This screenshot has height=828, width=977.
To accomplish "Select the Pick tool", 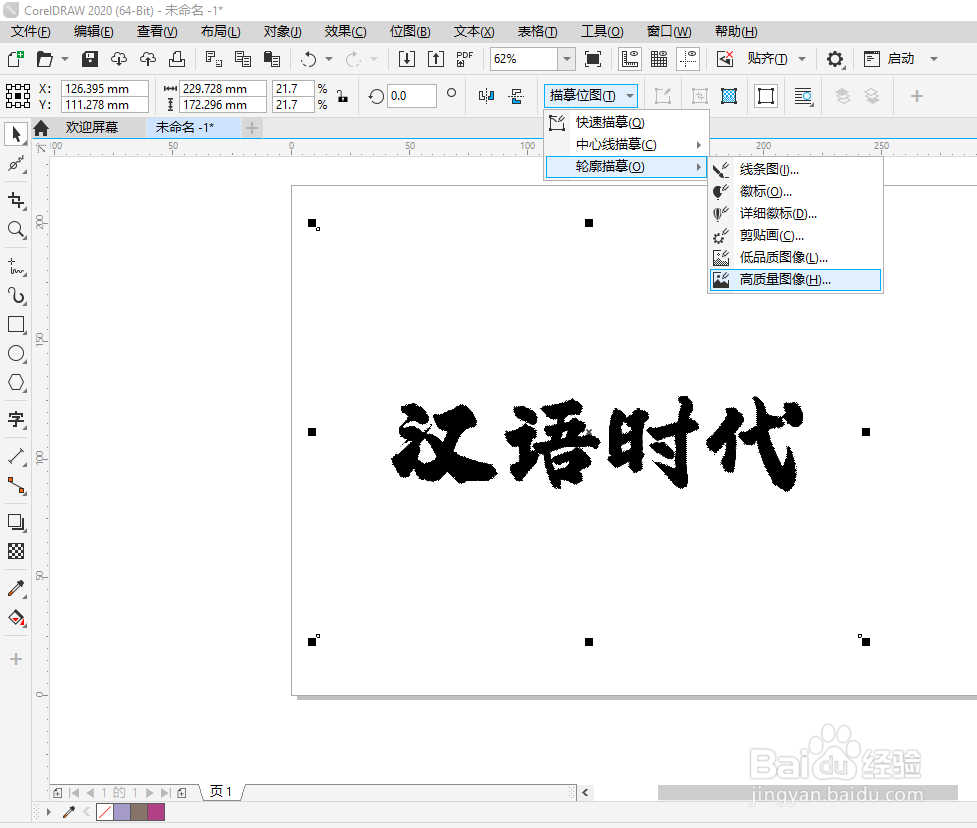I will click(15, 133).
